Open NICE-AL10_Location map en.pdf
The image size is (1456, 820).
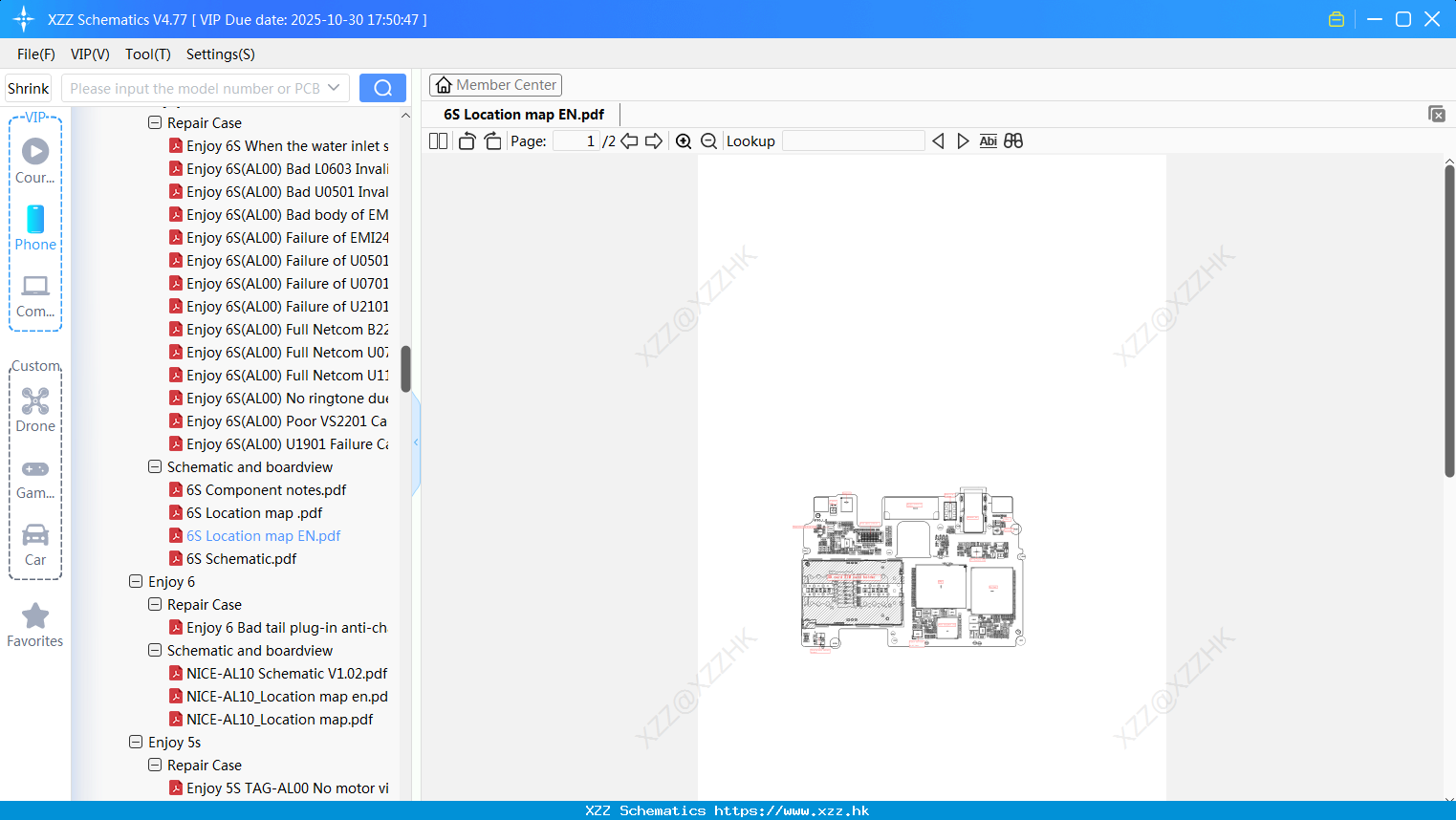(x=278, y=697)
